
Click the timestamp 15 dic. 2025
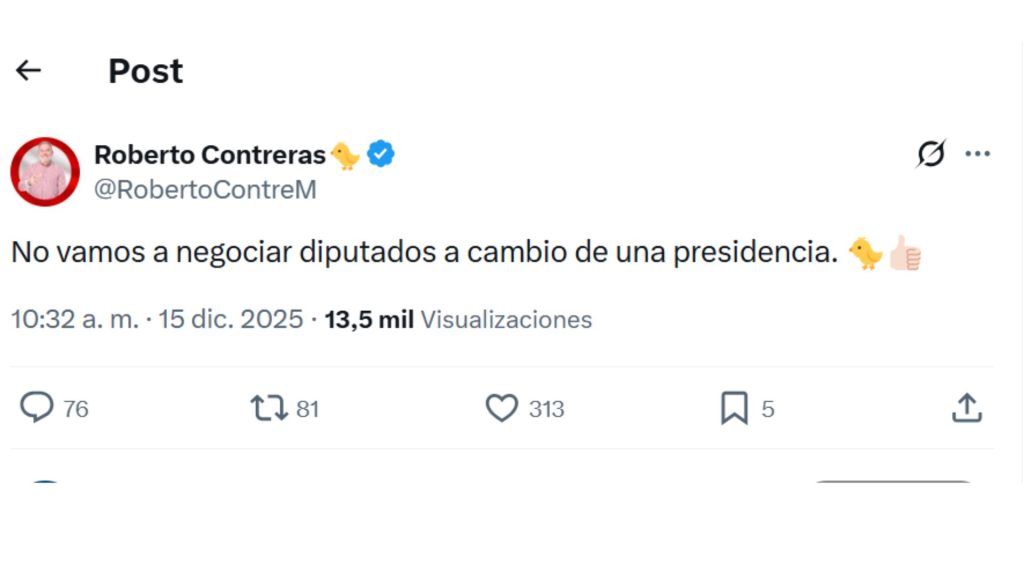click(x=231, y=319)
